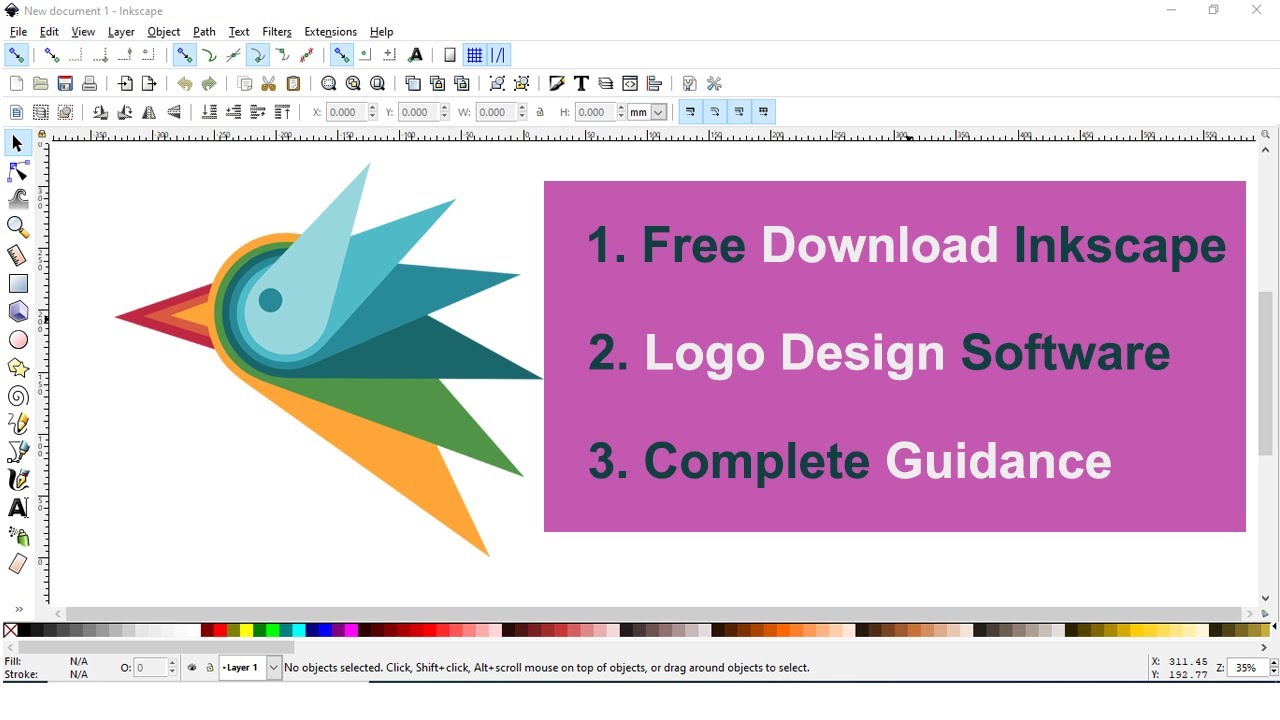Click the Undo arrow icon
Screen dimensions: 1280x720
[185, 84]
